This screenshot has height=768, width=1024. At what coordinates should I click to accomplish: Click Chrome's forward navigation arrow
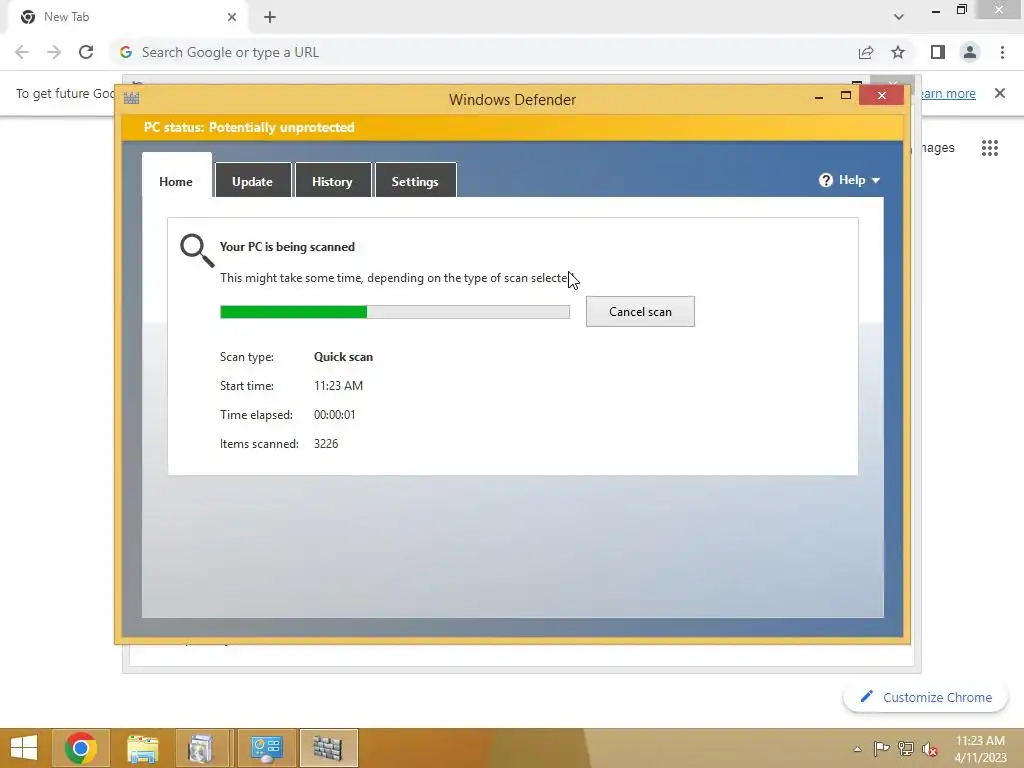pyautogui.click(x=54, y=52)
